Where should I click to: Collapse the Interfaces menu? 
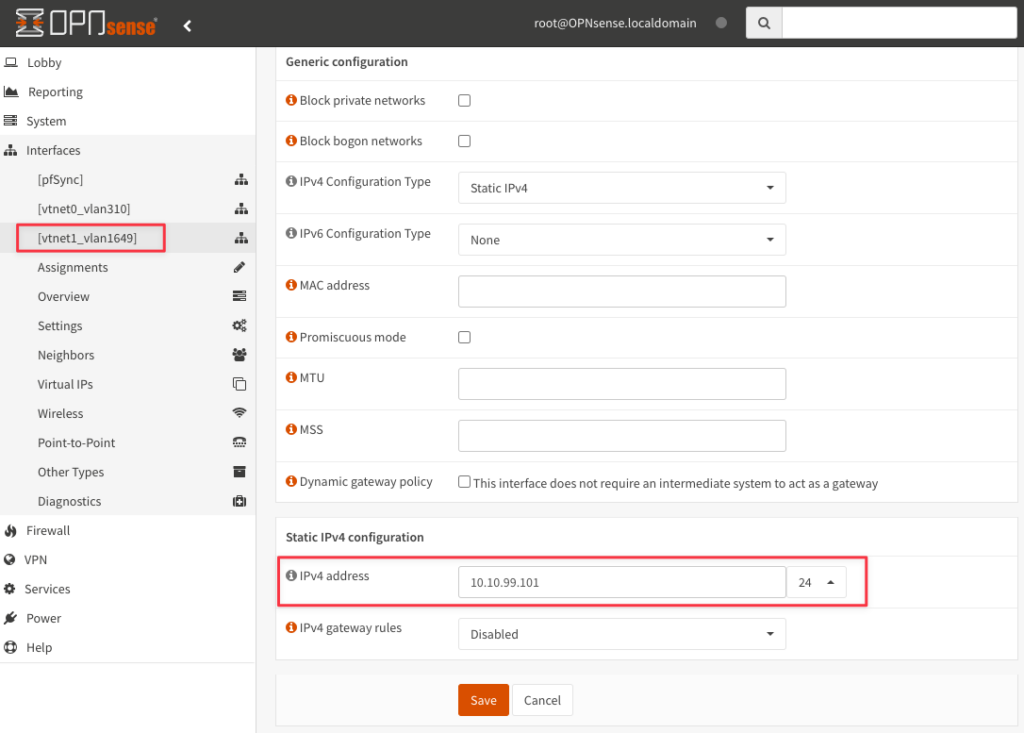coord(54,150)
